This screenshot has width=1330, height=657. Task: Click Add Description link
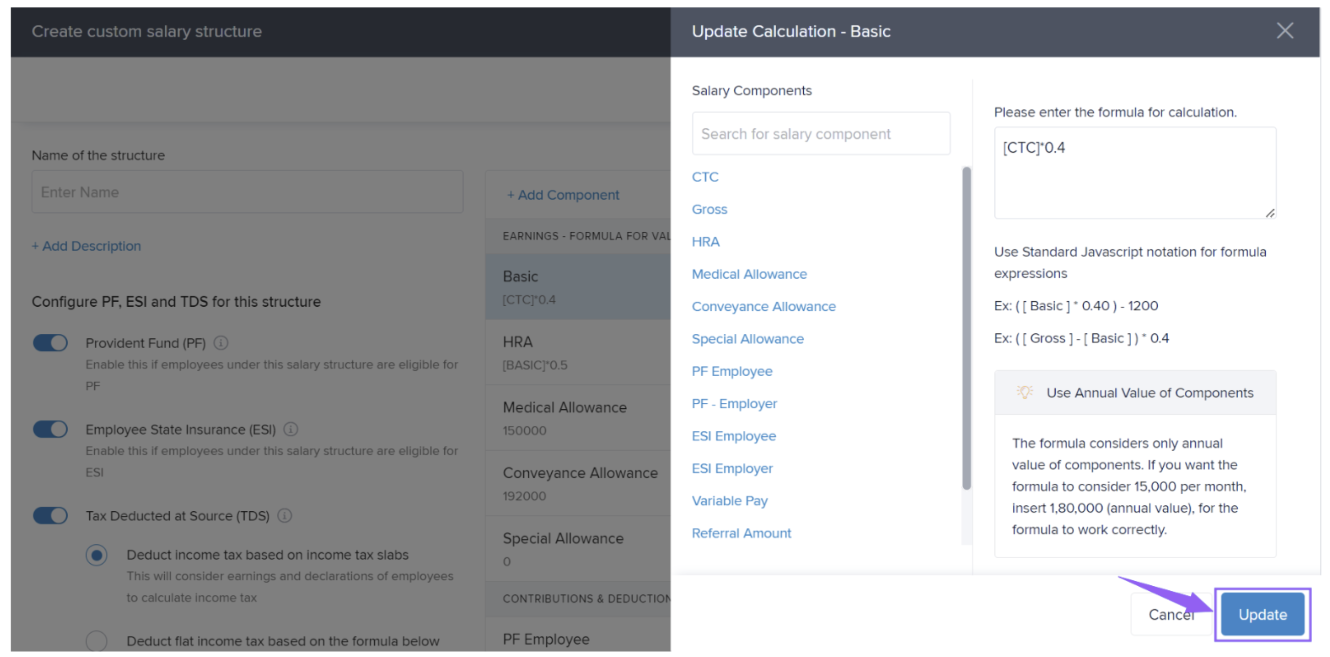click(x=86, y=246)
